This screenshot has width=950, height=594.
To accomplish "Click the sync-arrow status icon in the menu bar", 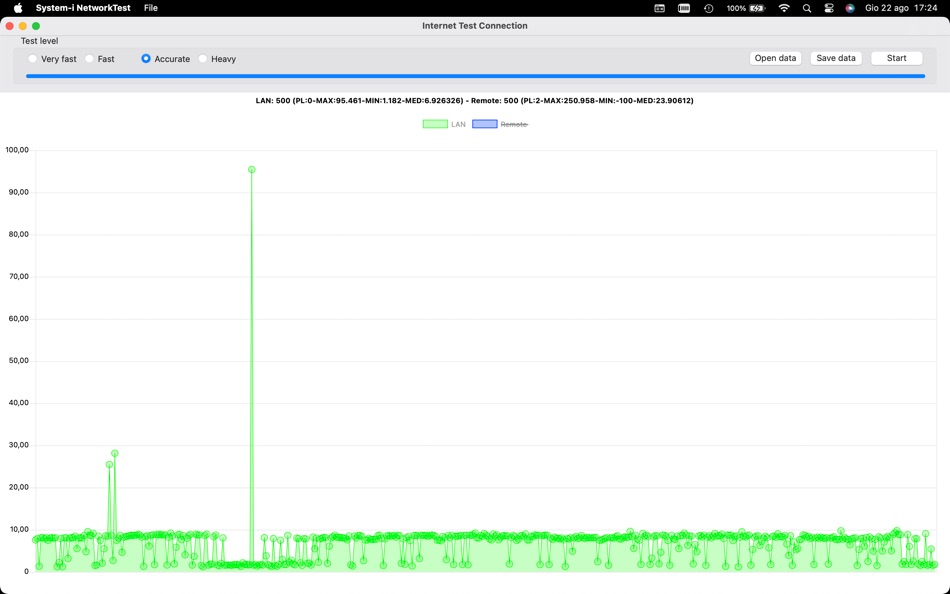I will pos(708,7).
